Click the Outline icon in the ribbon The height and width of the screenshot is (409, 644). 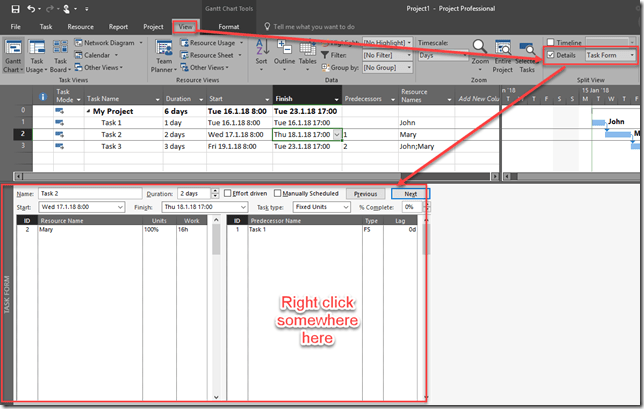tap(285, 50)
